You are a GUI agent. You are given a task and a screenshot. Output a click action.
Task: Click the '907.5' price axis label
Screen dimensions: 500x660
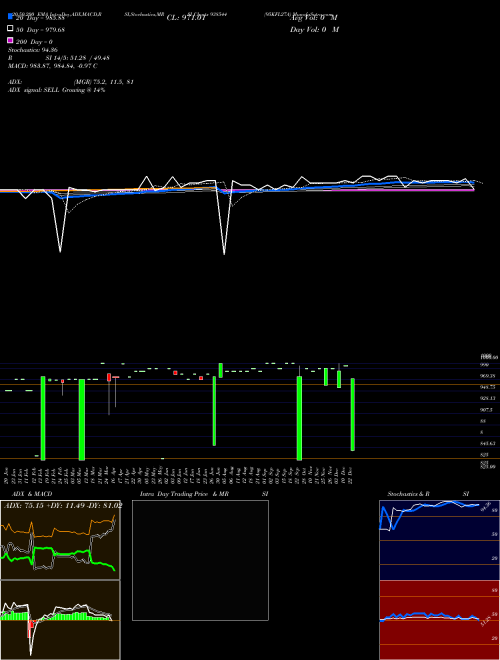(x=486, y=410)
